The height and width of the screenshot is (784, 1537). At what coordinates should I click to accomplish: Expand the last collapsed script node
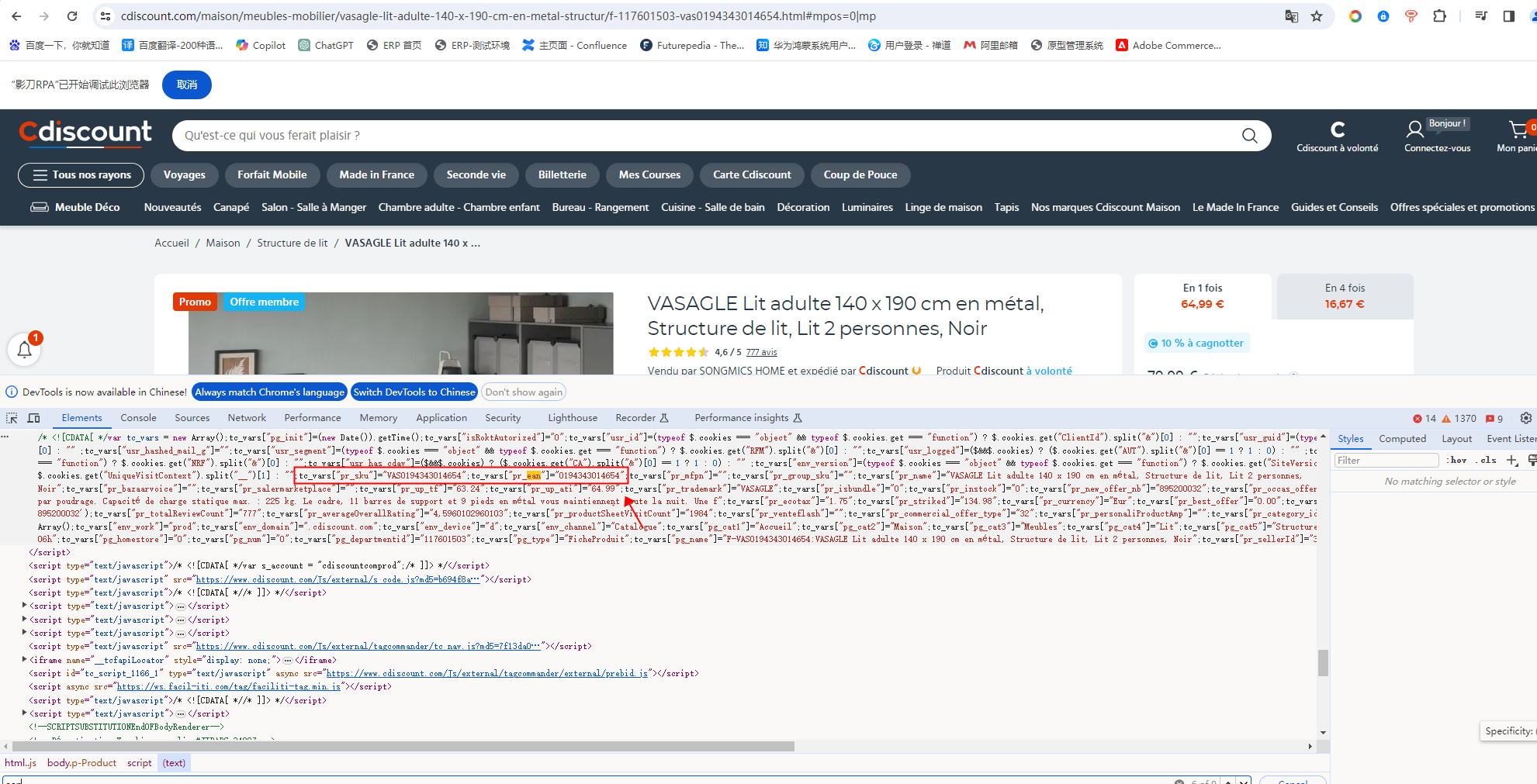pyautogui.click(x=25, y=713)
